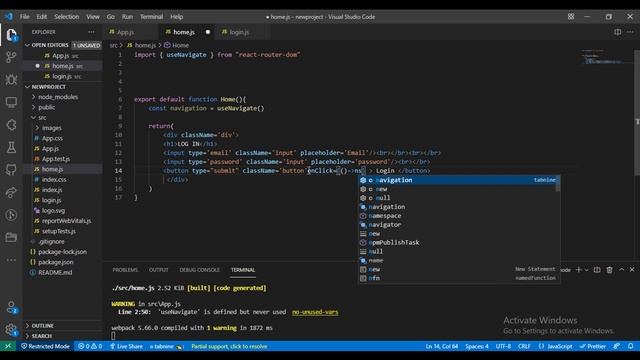This screenshot has width=640, height=360.
Task: Click the tabnine status item
Action: point(166,346)
